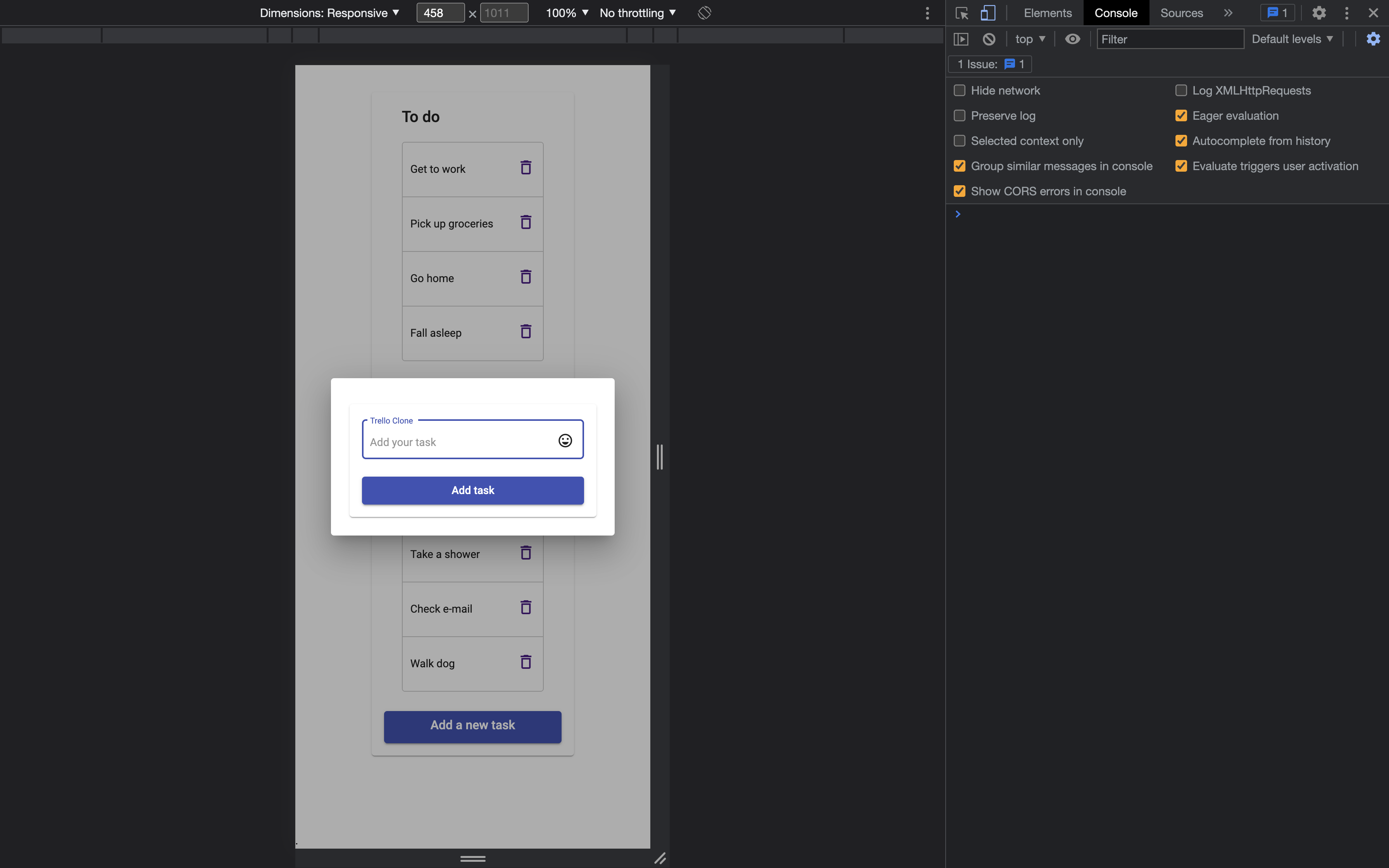Open emoji picker in task input

[565, 440]
